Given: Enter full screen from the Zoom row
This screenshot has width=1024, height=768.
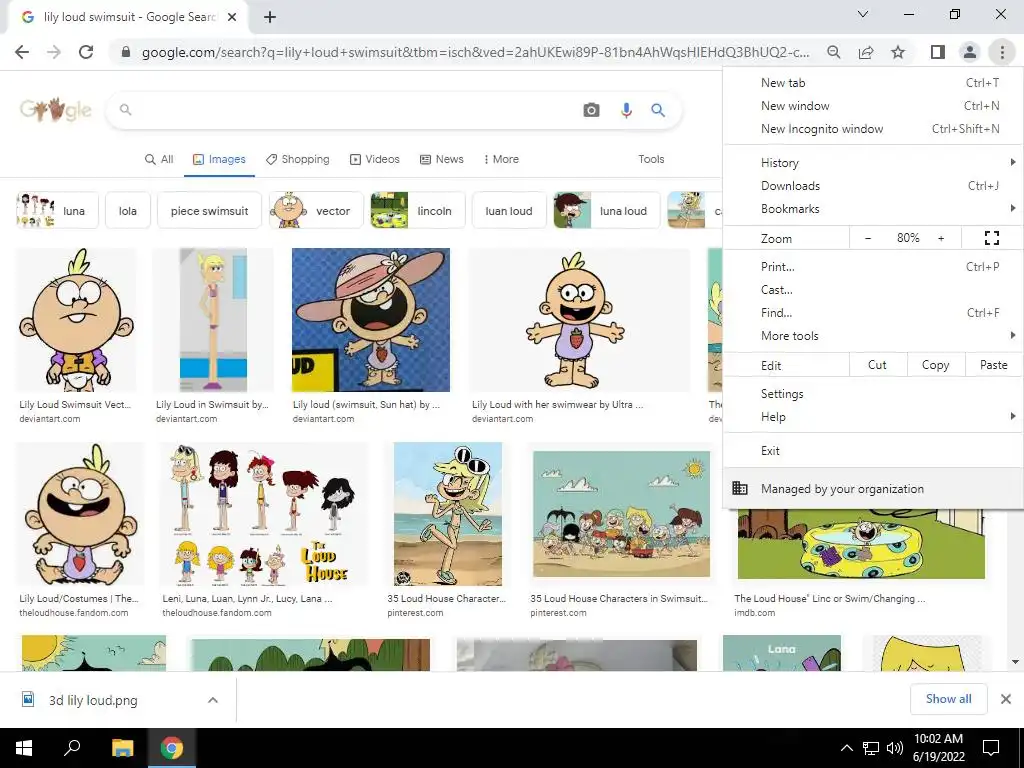Looking at the screenshot, I should click(x=991, y=238).
